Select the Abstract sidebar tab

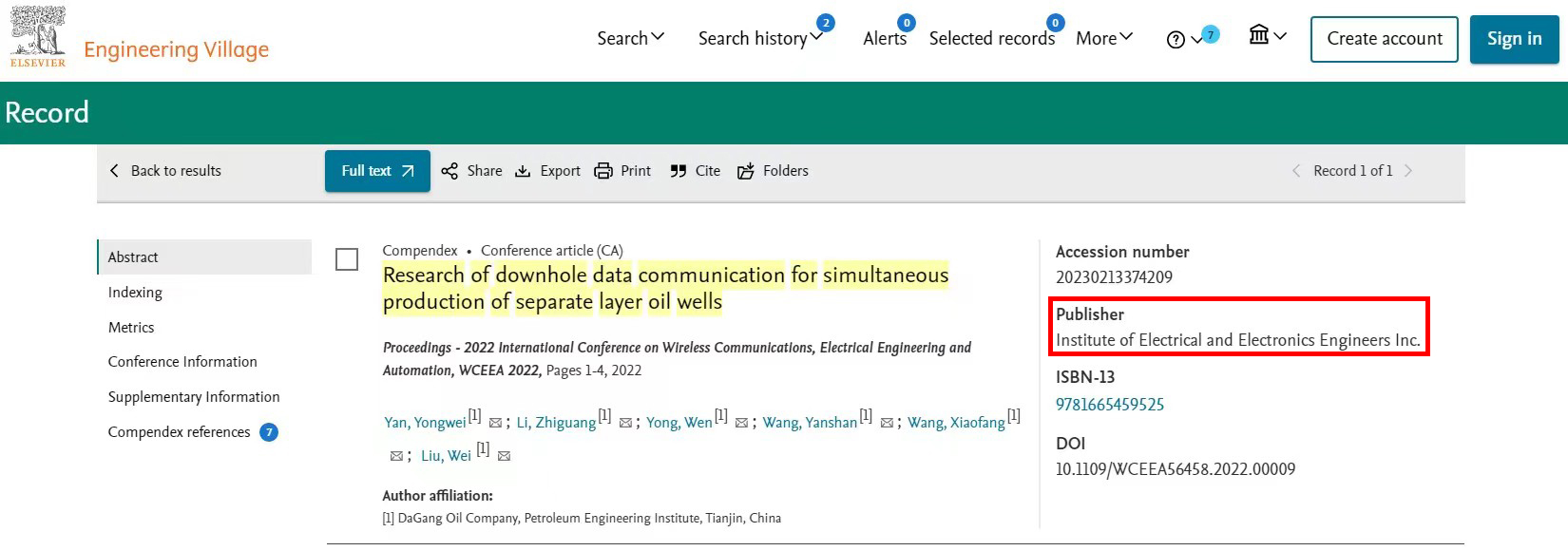coord(204,257)
